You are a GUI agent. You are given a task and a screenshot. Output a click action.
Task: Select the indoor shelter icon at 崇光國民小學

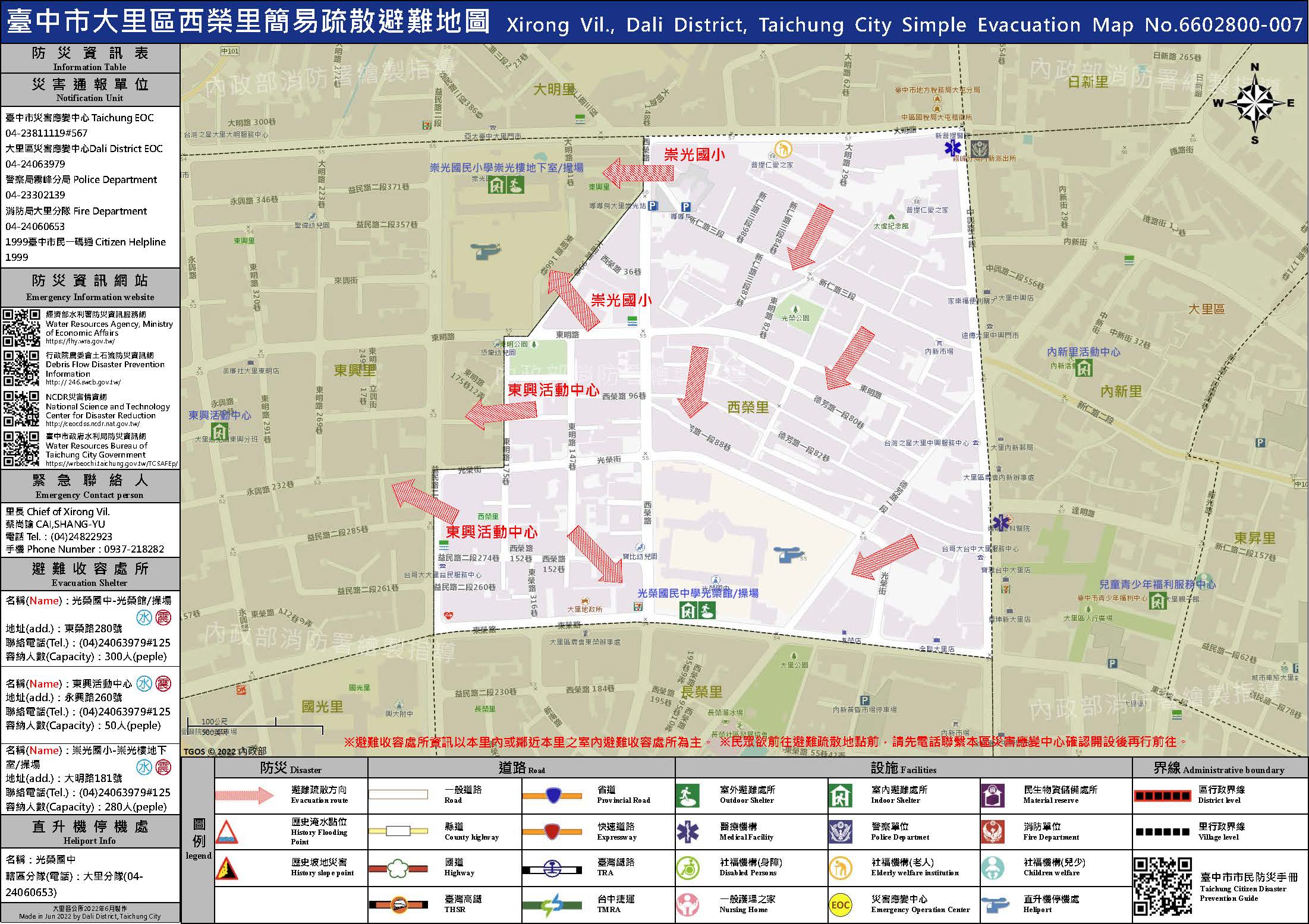click(497, 185)
